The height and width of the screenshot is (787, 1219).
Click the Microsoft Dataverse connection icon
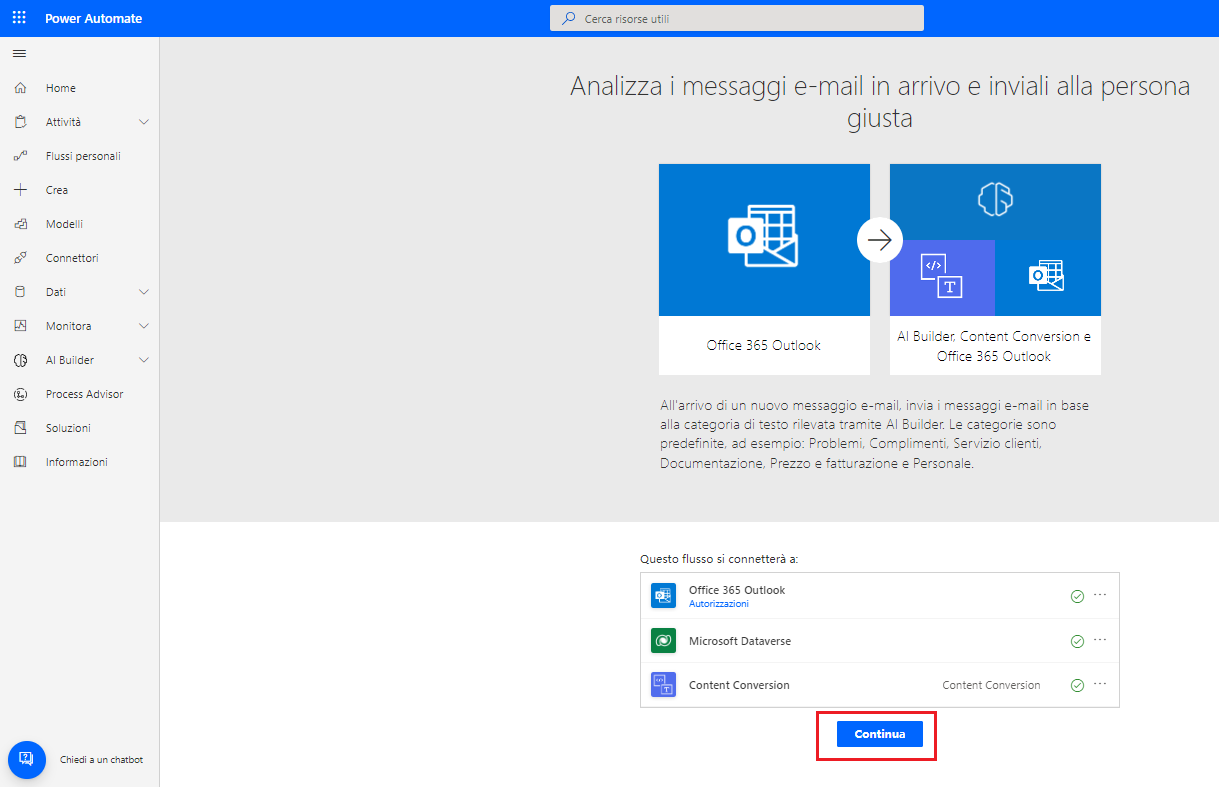point(663,641)
